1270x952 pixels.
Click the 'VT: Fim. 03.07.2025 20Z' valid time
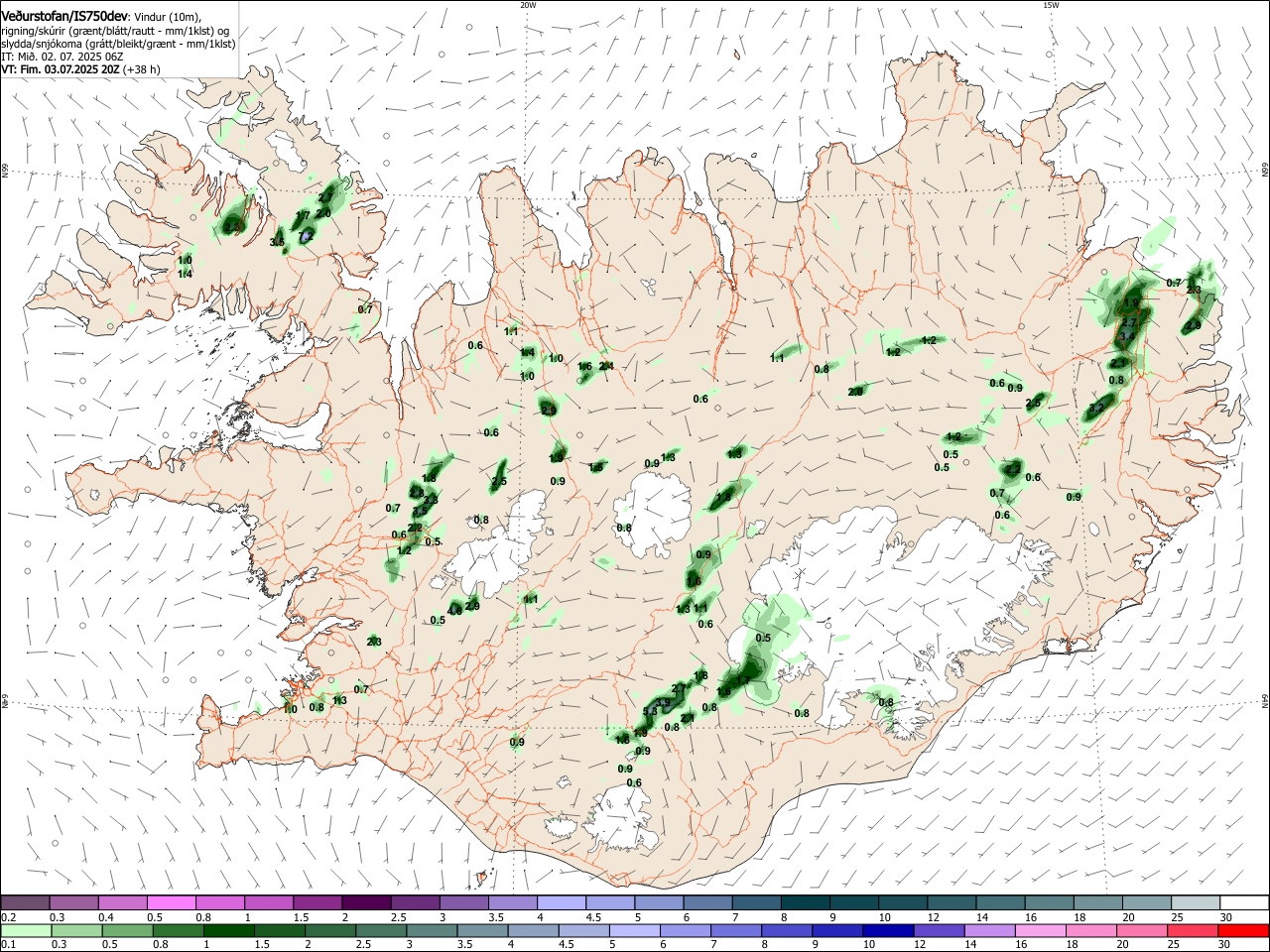pyautogui.click(x=62, y=69)
